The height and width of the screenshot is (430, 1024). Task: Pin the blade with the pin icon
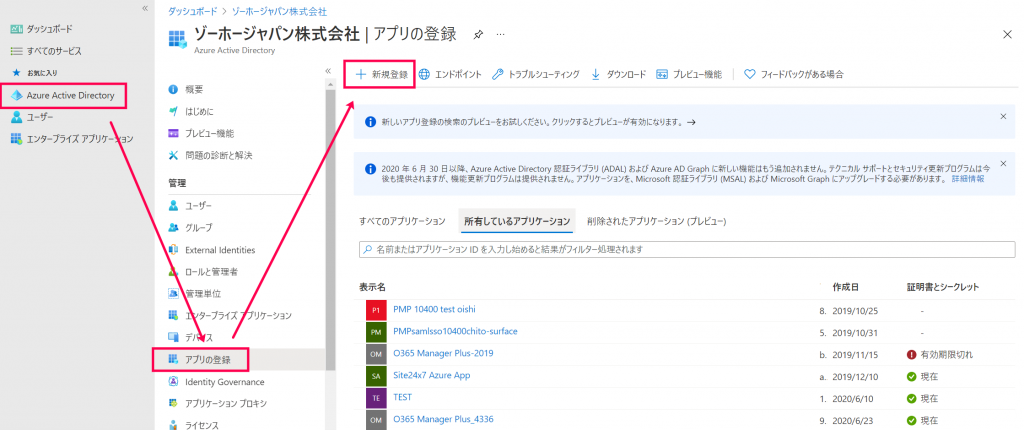[x=478, y=35]
